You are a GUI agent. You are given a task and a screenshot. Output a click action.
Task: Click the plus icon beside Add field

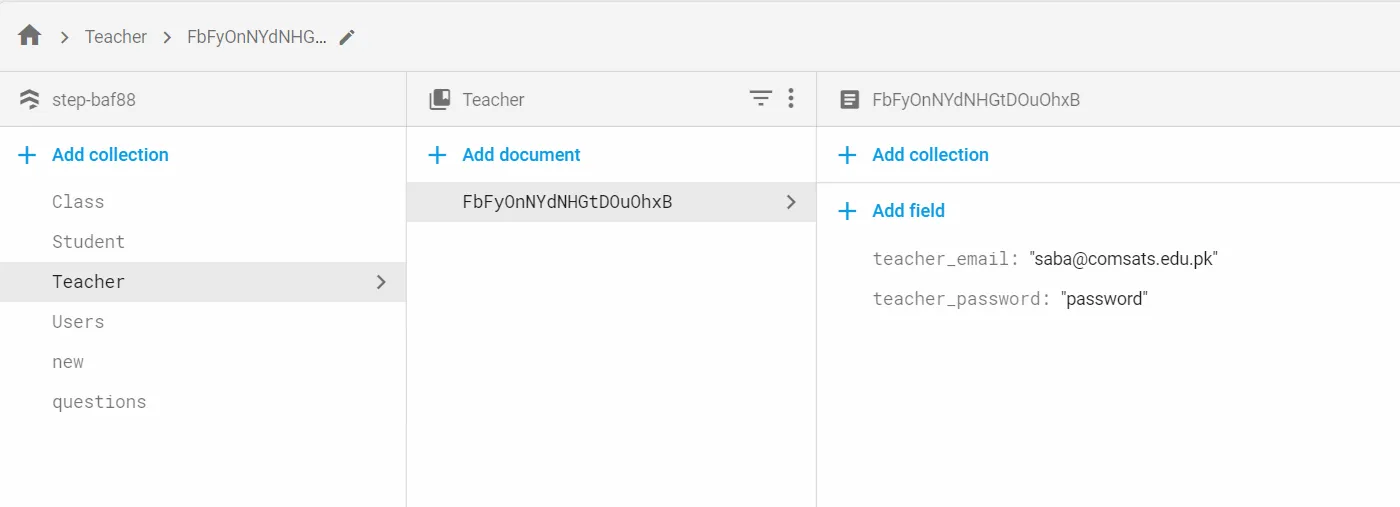click(x=847, y=211)
